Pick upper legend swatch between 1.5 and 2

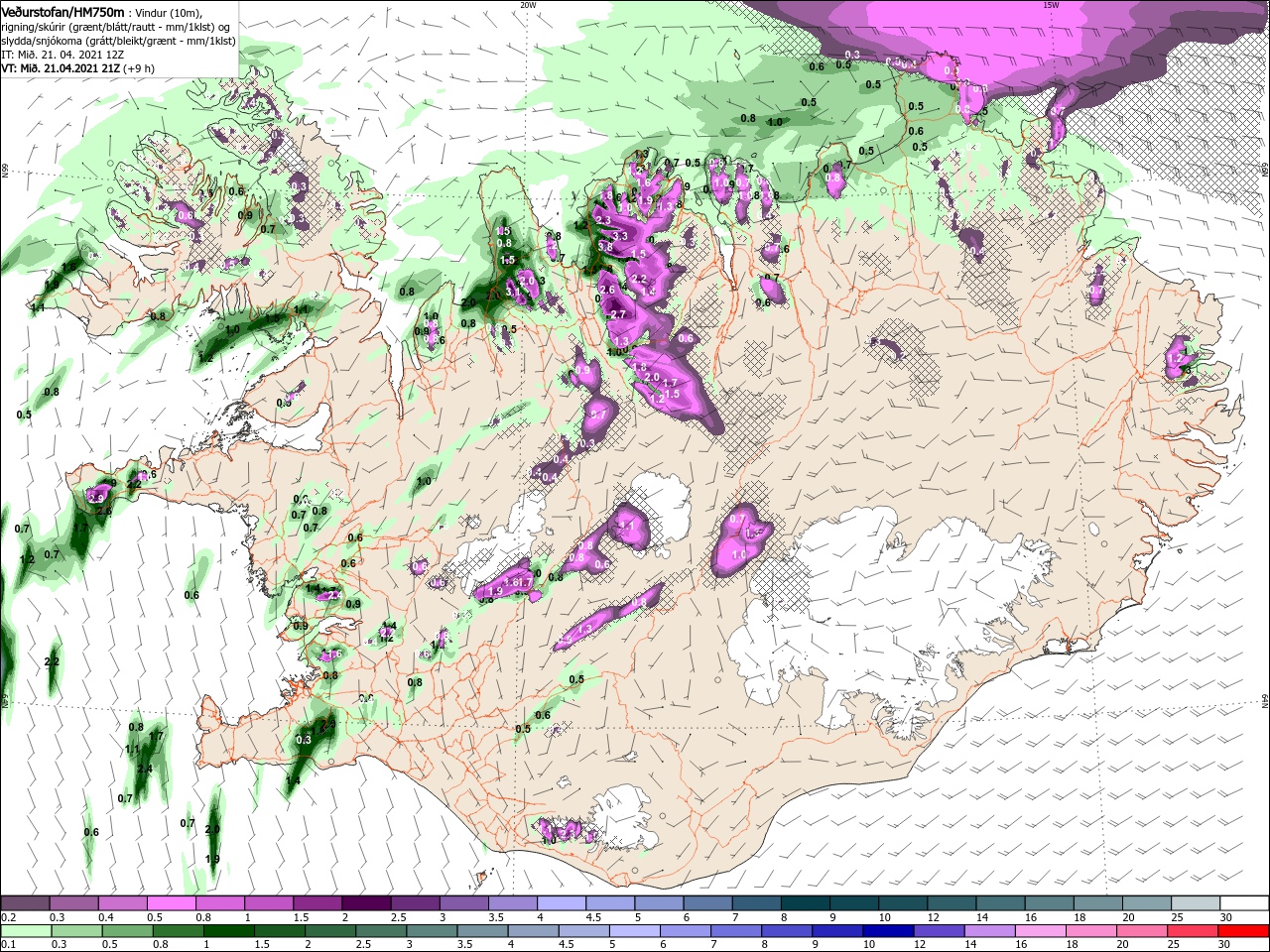point(317,902)
